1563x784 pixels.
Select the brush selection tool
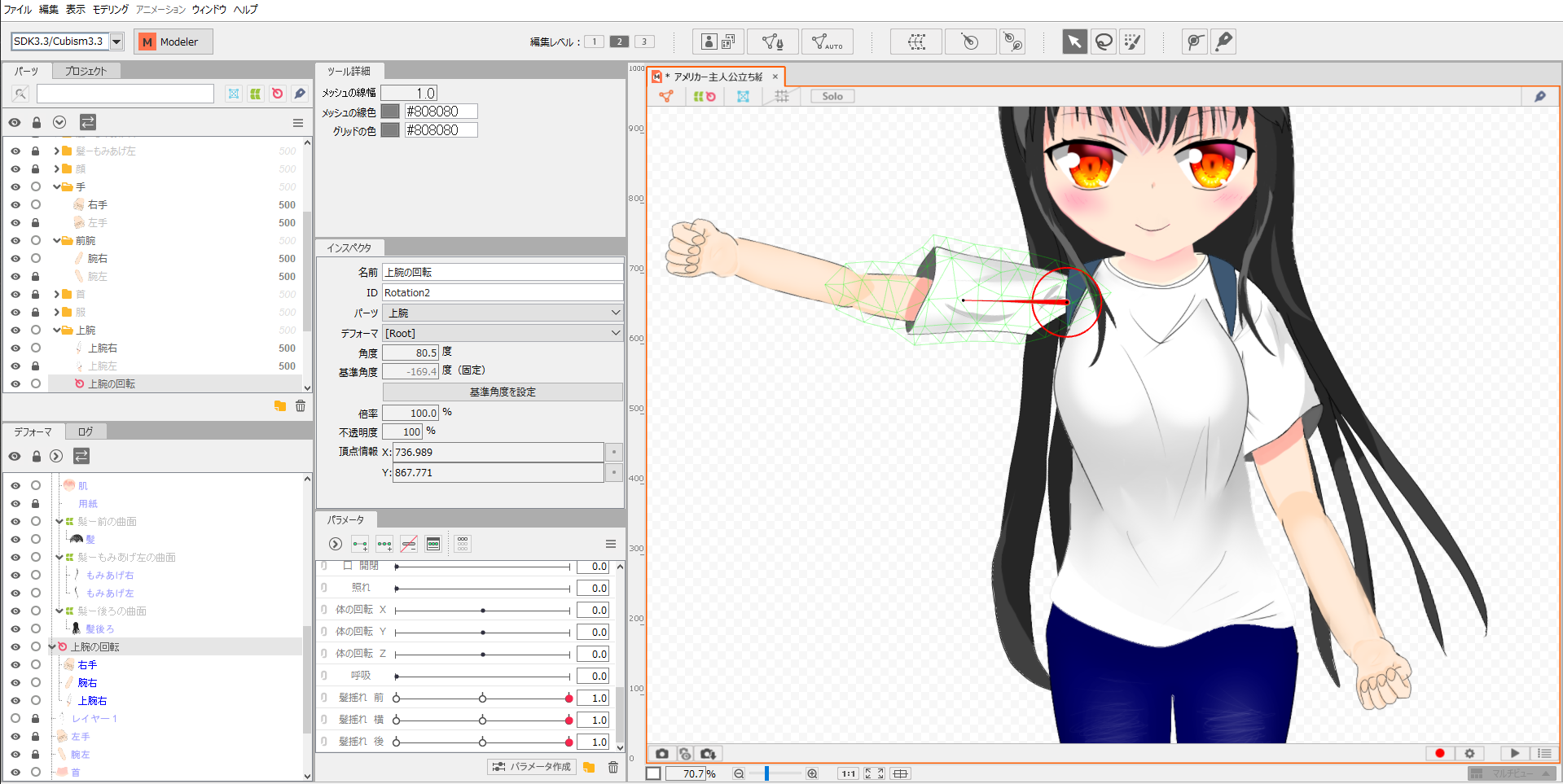coord(1132,42)
